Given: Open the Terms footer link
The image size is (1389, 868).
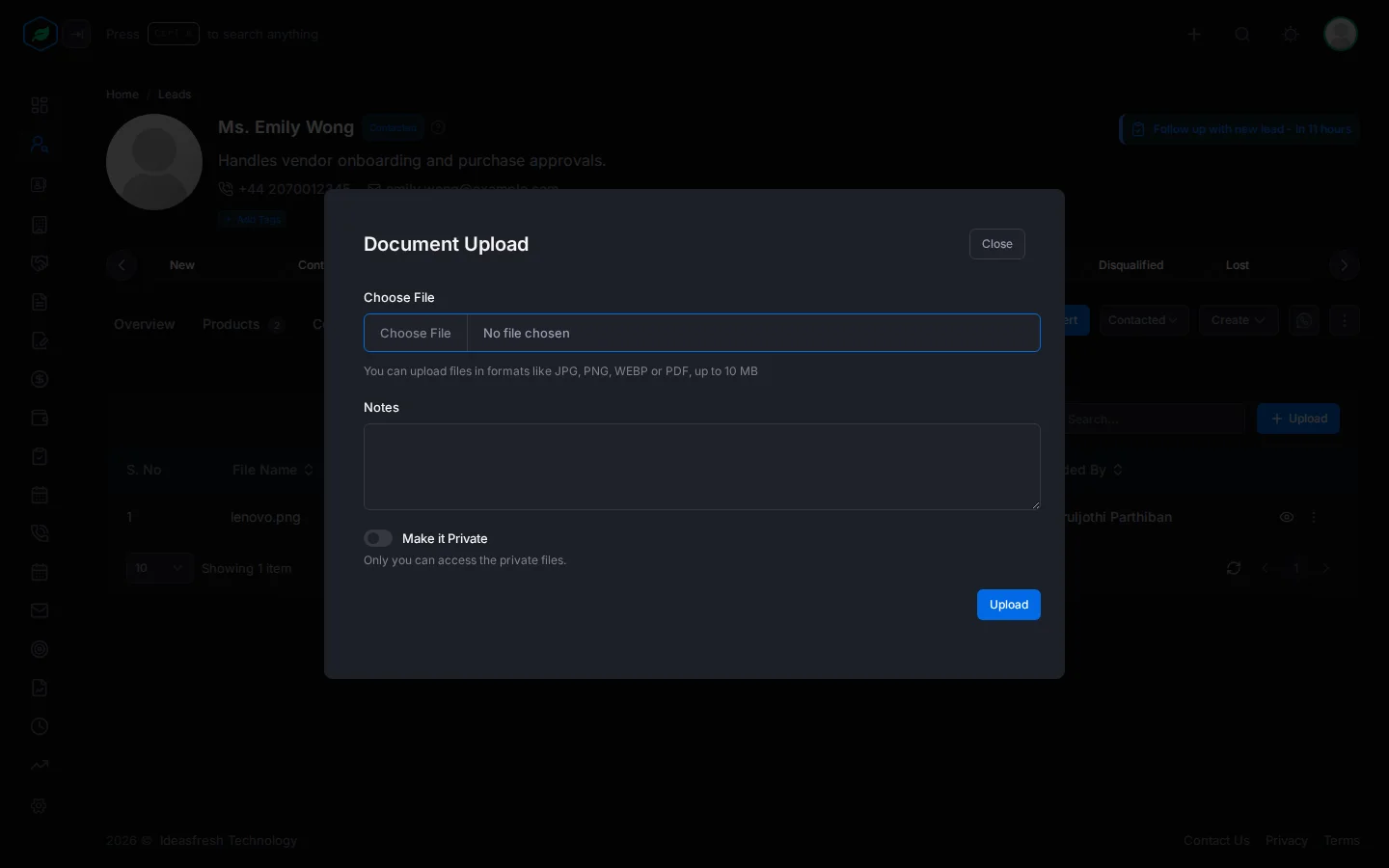Looking at the screenshot, I should [x=1342, y=841].
